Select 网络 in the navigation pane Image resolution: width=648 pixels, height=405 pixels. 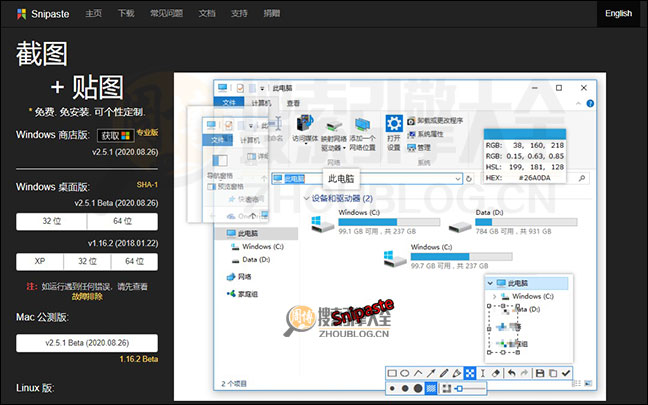pyautogui.click(x=239, y=276)
